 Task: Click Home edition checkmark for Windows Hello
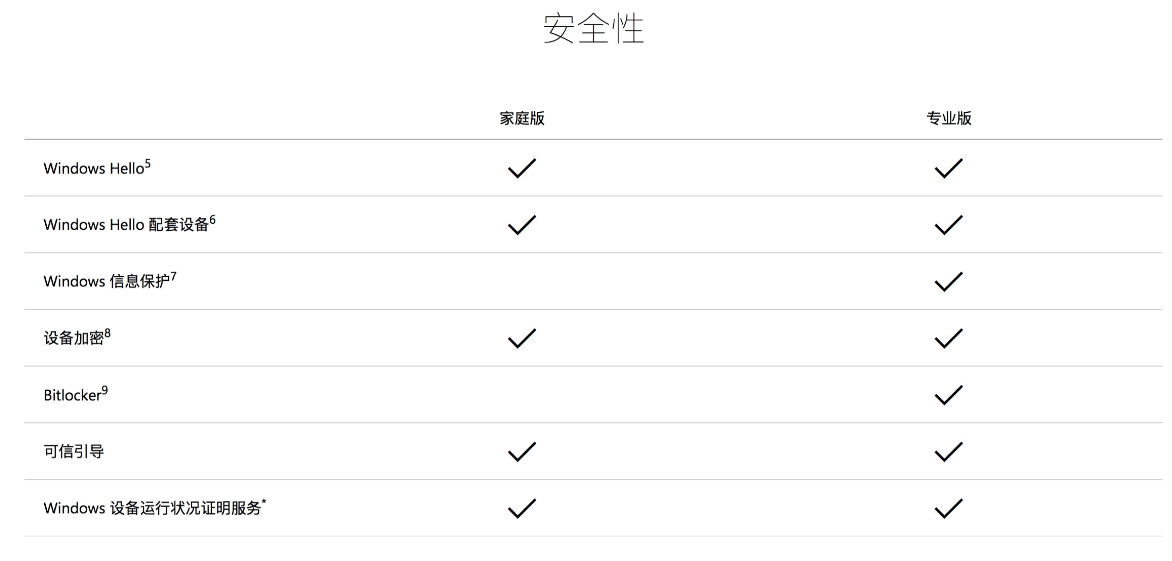point(522,168)
